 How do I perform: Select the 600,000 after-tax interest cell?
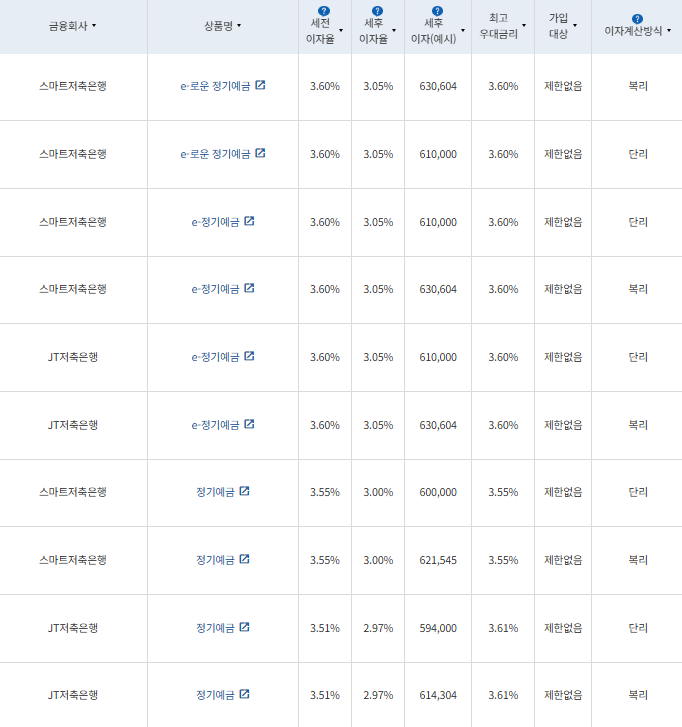pyautogui.click(x=438, y=492)
